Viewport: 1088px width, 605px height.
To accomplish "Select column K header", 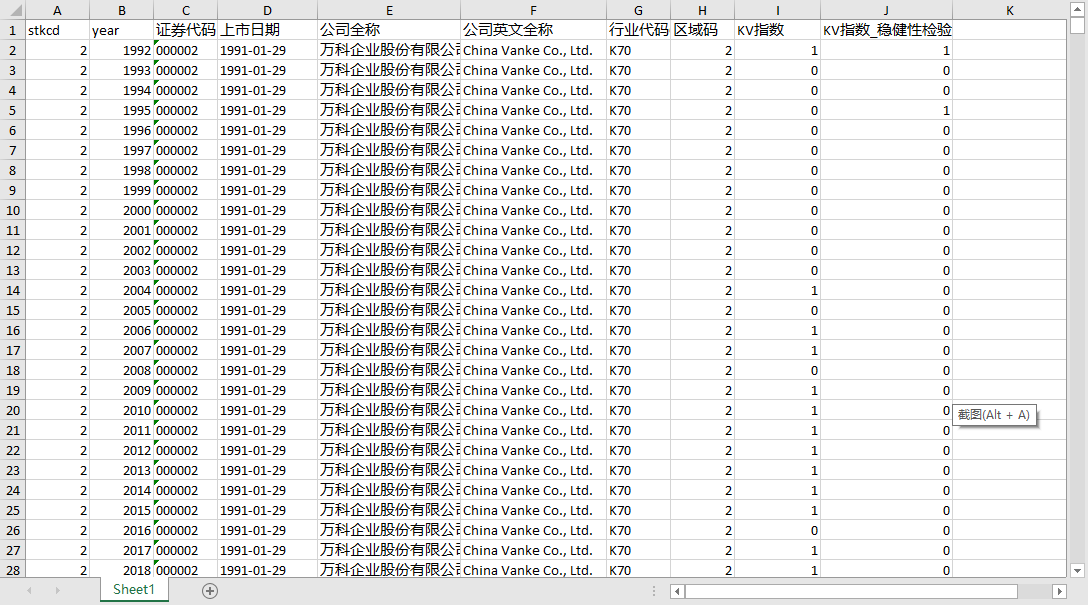I will [x=1010, y=10].
